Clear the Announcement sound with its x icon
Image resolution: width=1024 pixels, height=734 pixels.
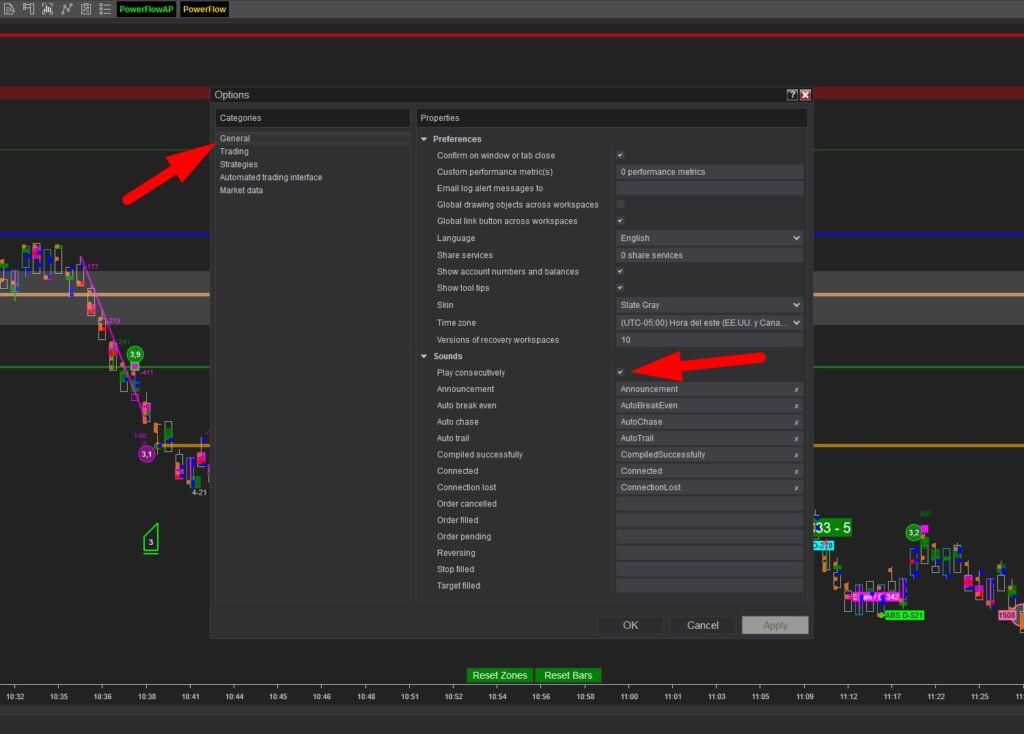pos(797,389)
